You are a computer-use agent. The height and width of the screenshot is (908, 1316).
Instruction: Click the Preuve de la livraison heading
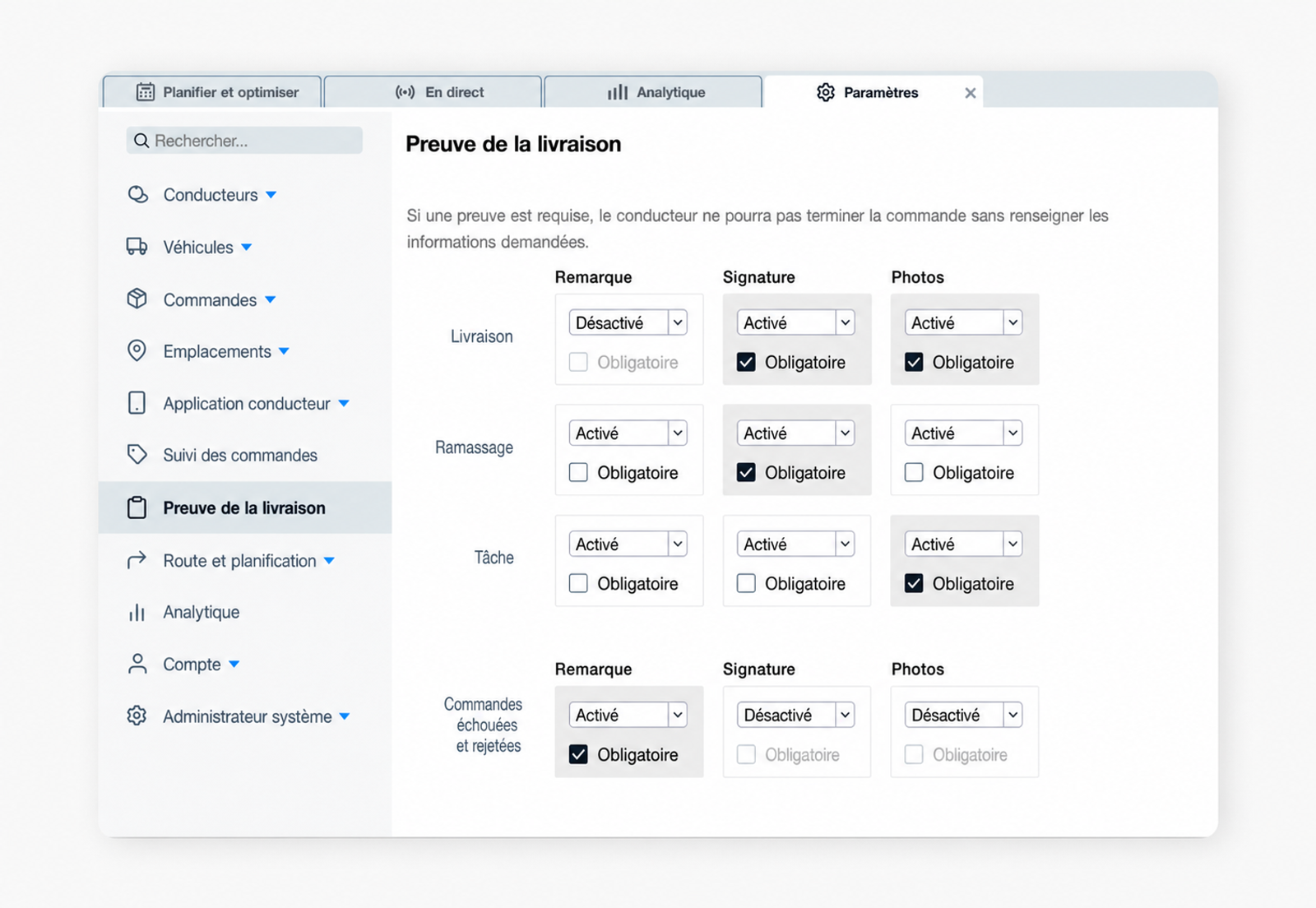pos(513,144)
